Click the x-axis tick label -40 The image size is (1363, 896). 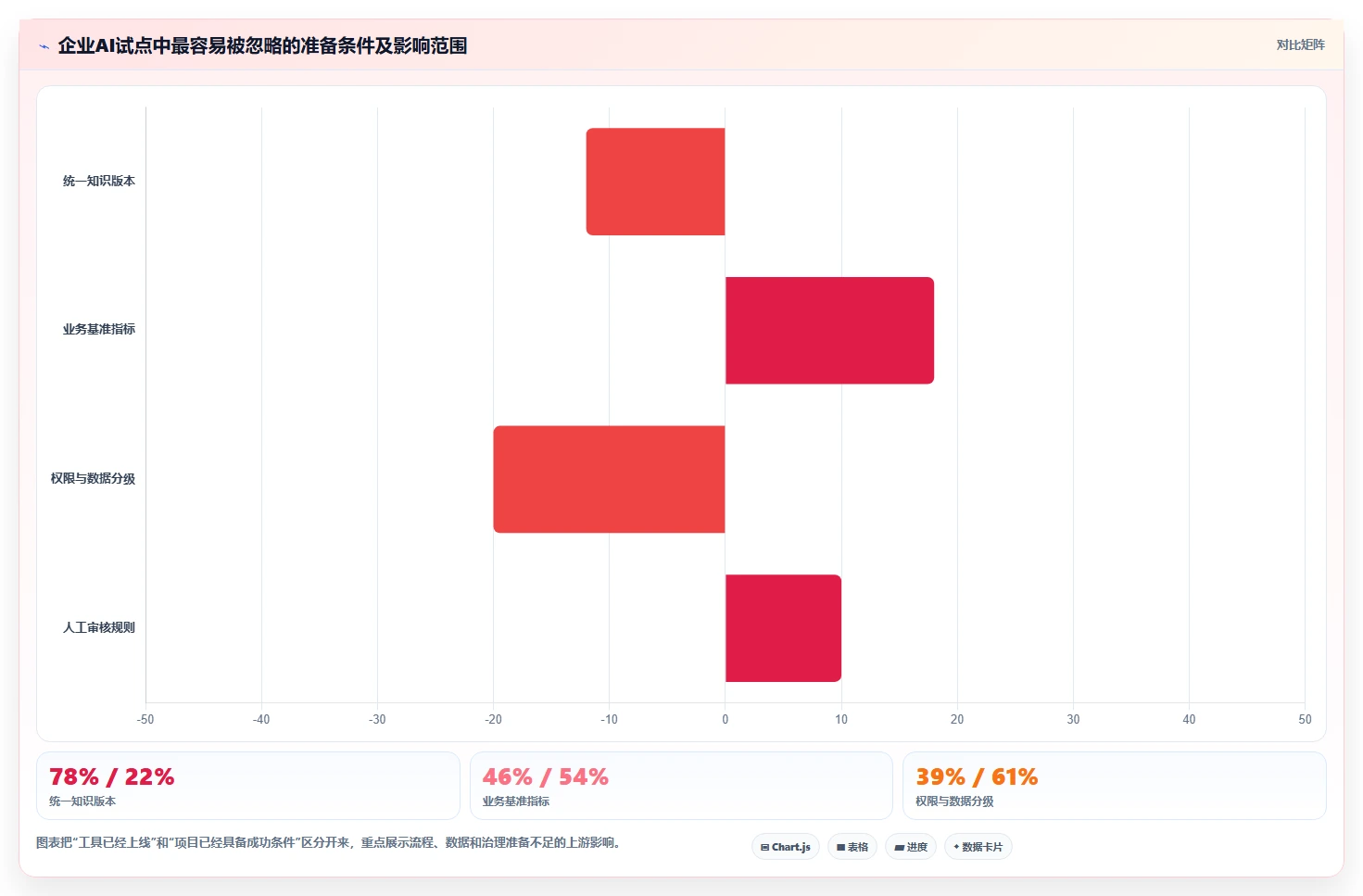261,719
